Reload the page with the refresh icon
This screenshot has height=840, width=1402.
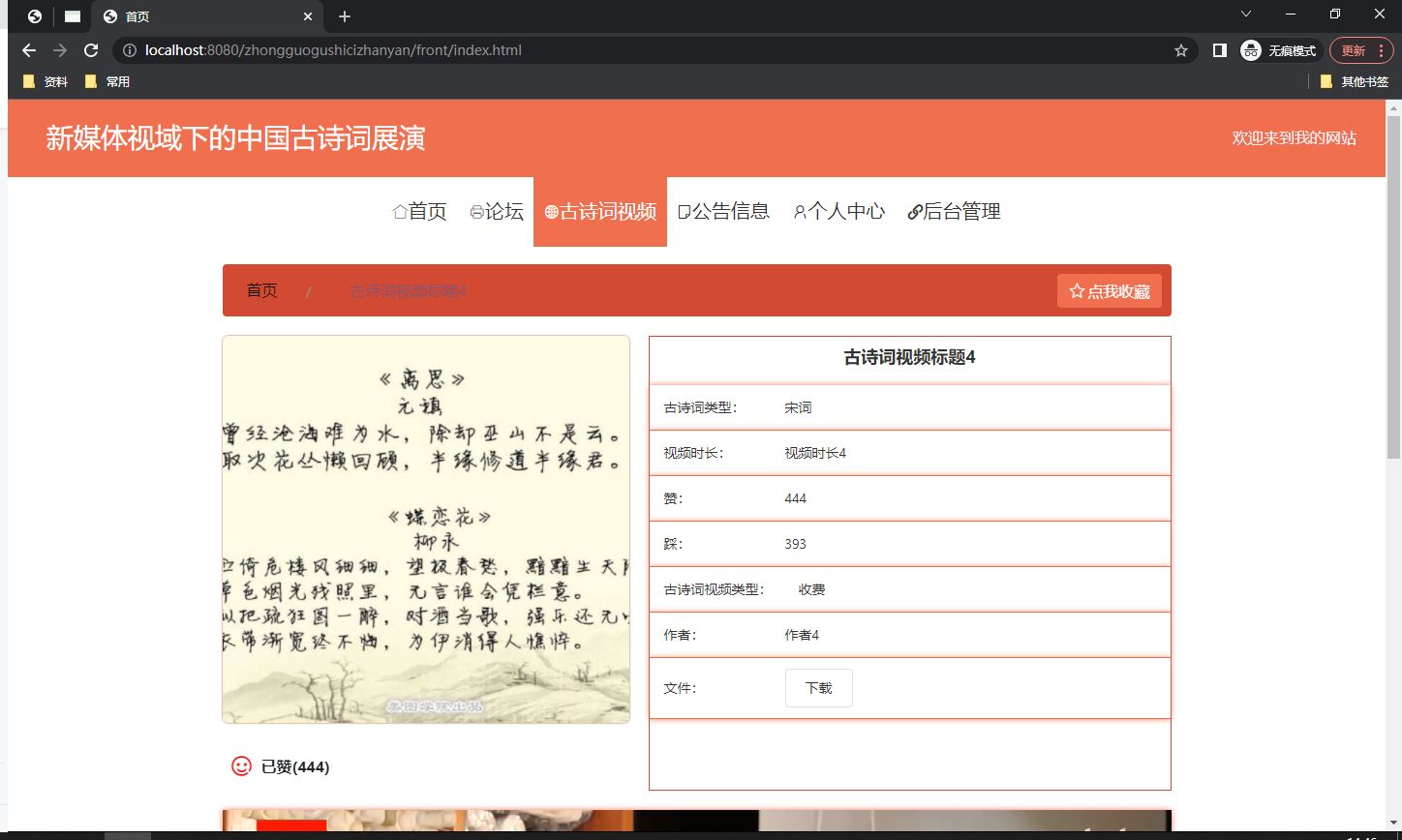(x=89, y=49)
